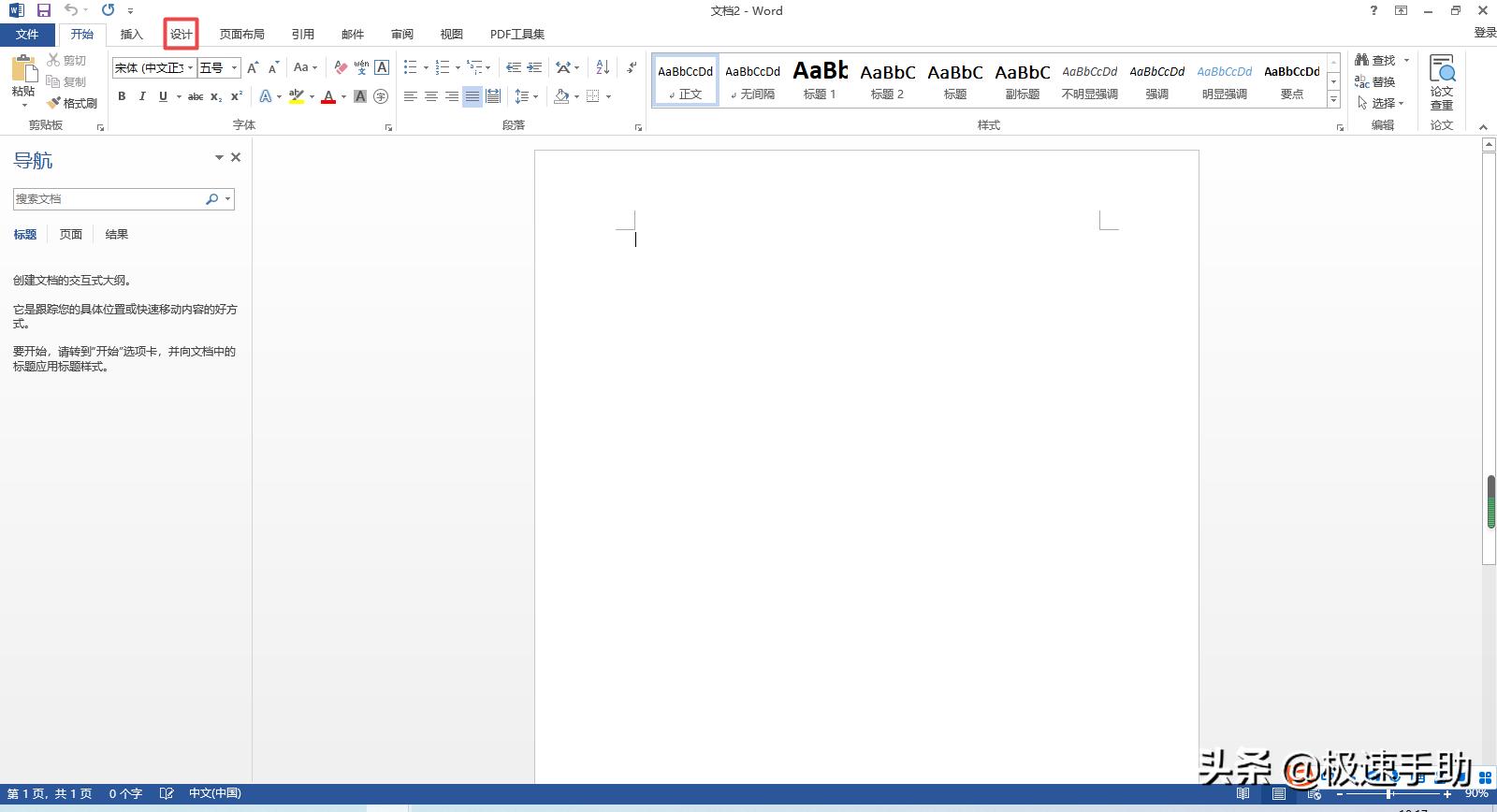
Task: Toggle bold formatting
Action: [x=122, y=96]
